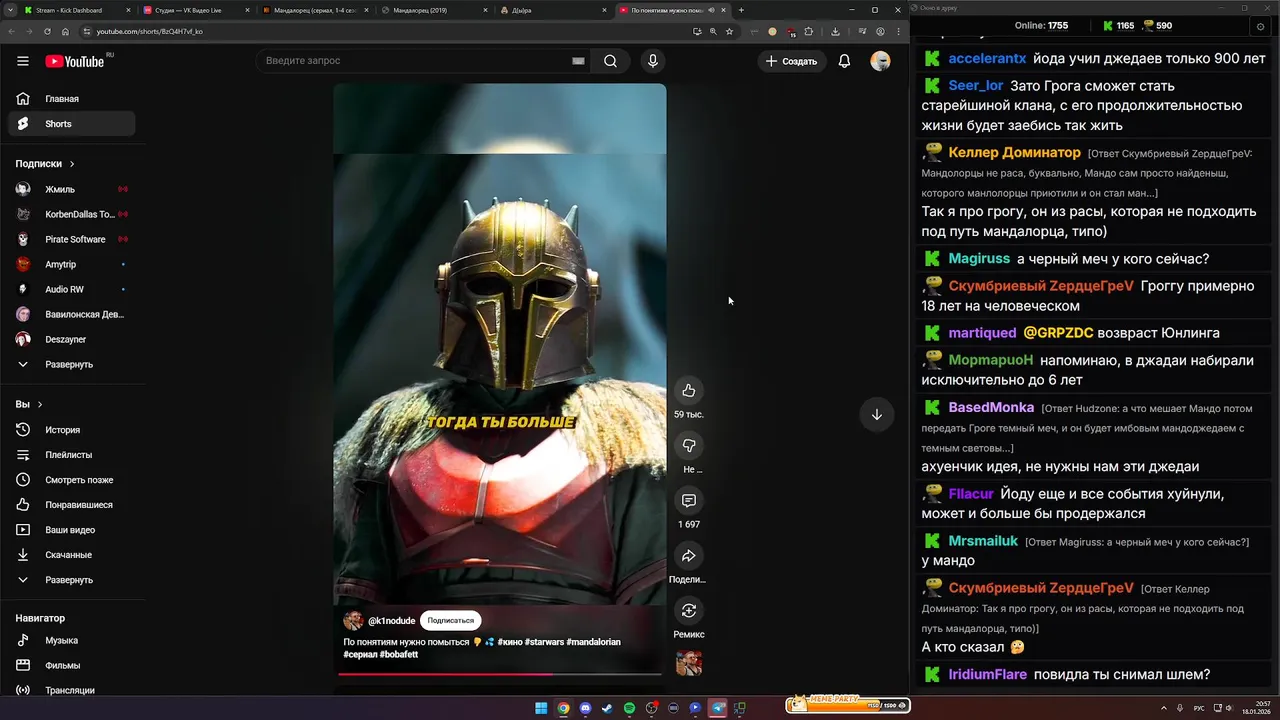1280x720 pixels.
Task: Open YouTube notifications bell
Action: point(844,61)
